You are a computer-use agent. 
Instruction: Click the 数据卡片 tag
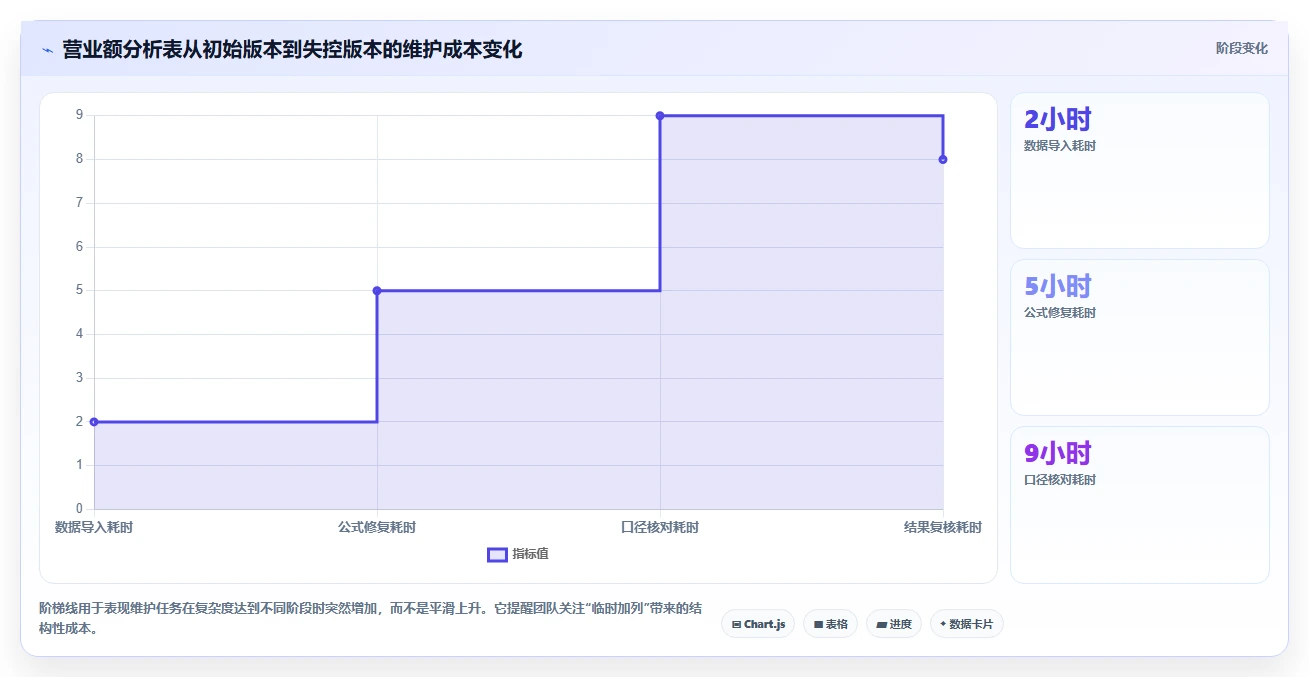pos(966,624)
